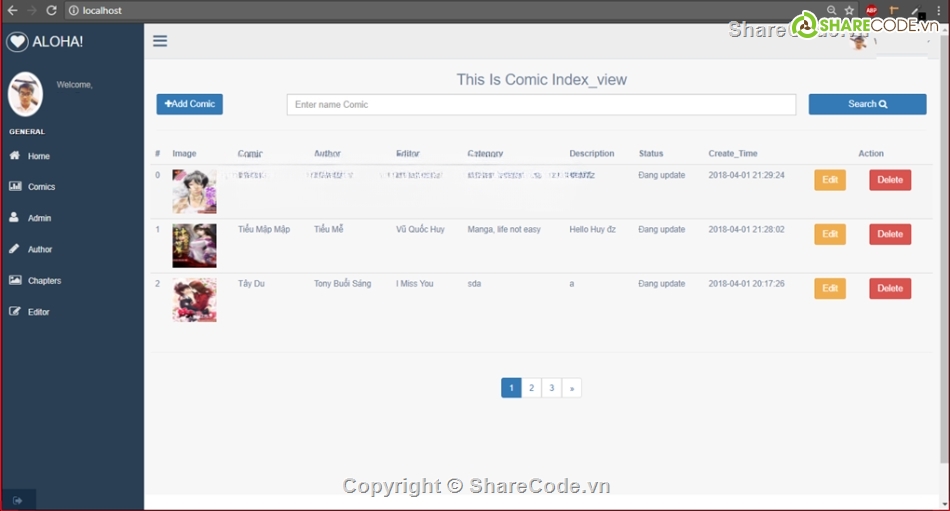Open Admin in the sidebar
The image size is (950, 511).
pos(39,218)
